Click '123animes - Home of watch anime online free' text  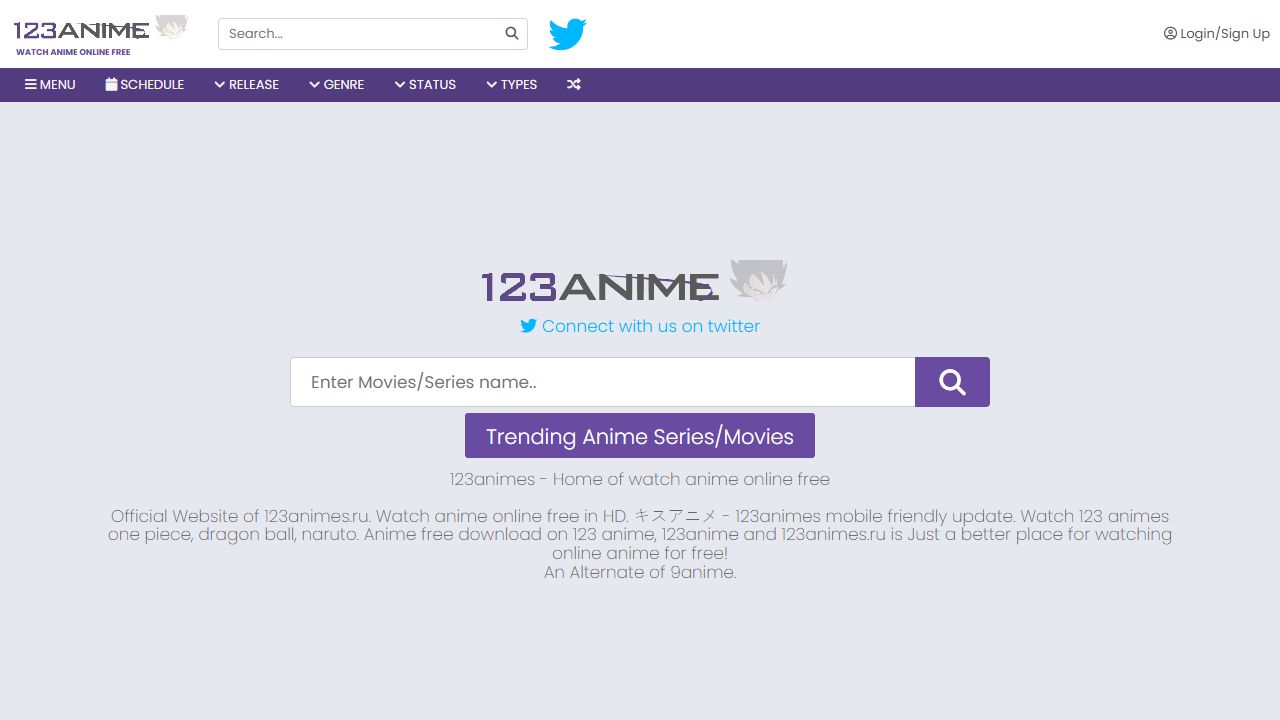(x=640, y=479)
